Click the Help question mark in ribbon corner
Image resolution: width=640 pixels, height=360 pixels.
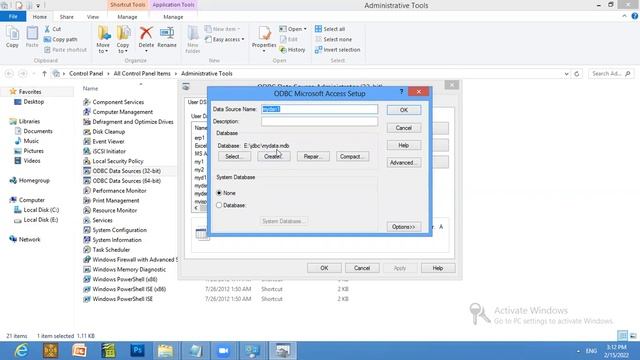[634, 16]
